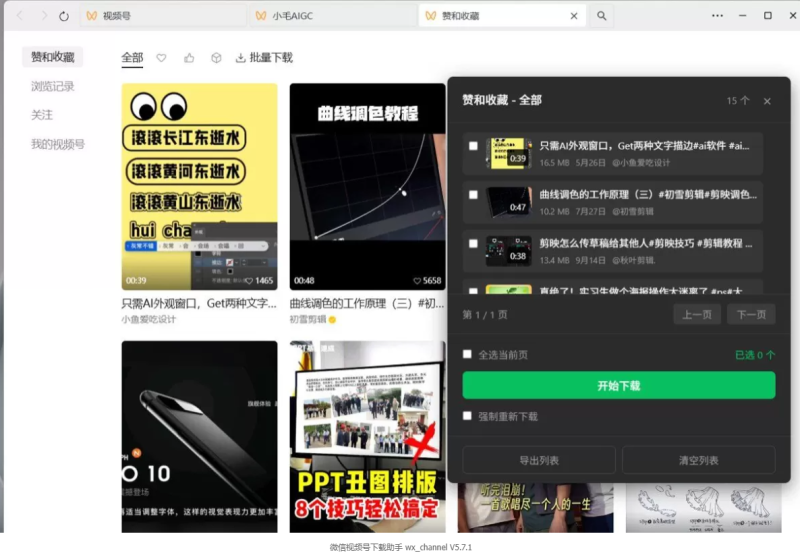The image size is (800, 555).
Task: Check the 曲线调色的工作原理 list item checkbox
Action: pos(473,195)
